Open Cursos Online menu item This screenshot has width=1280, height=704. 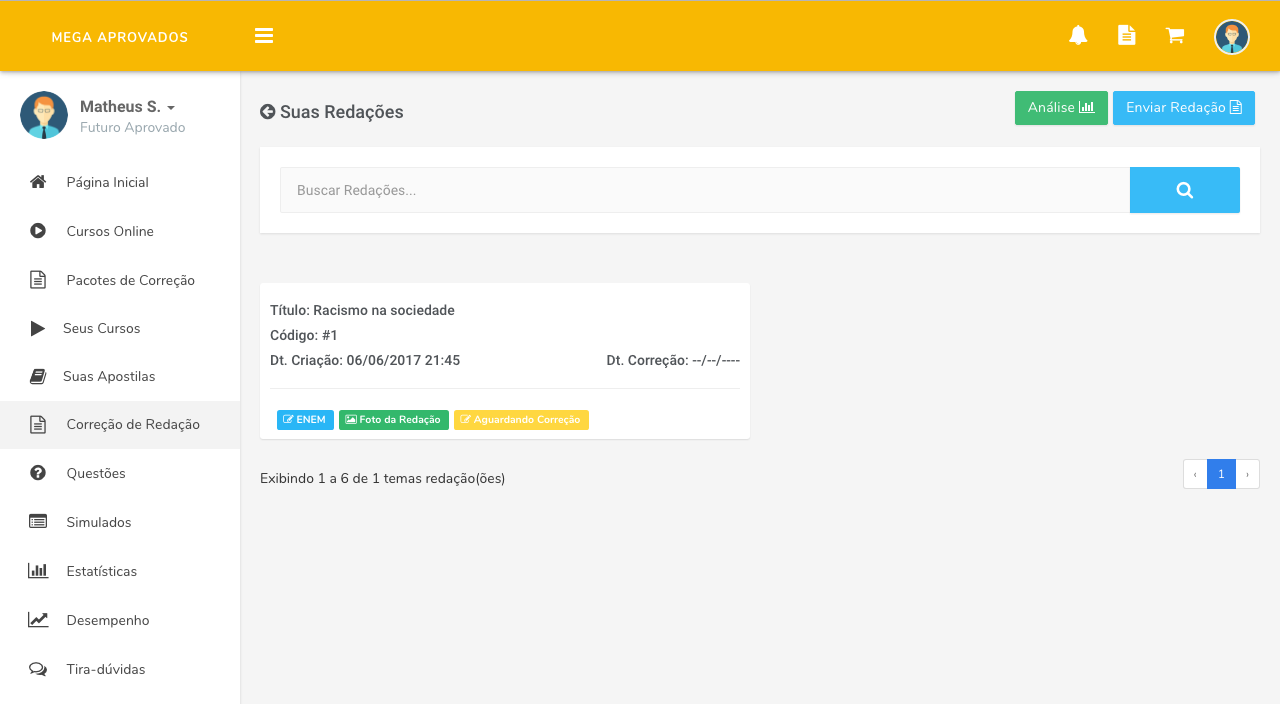pos(120,231)
